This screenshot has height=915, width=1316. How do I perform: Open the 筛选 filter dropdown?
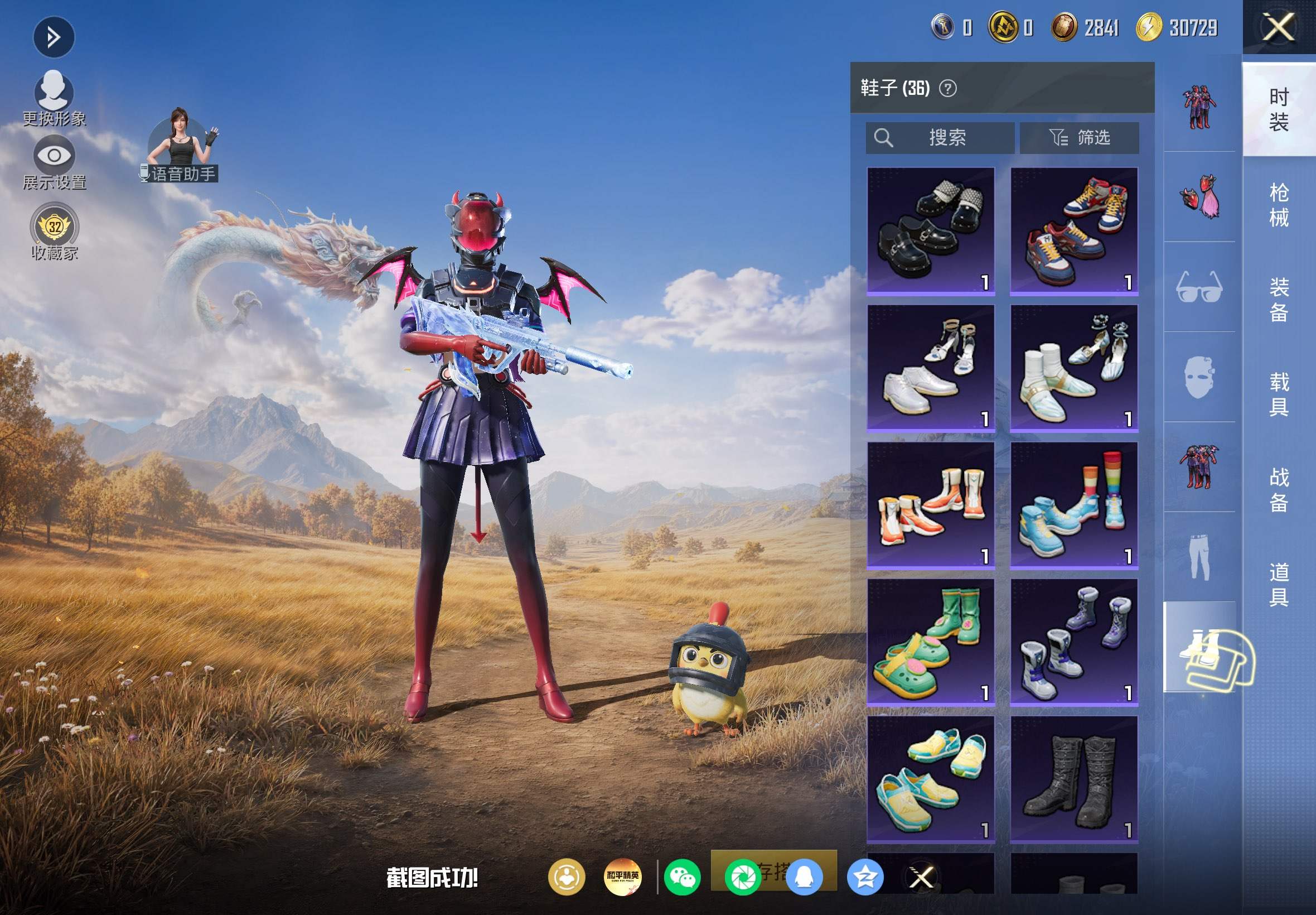pyautogui.click(x=1080, y=138)
